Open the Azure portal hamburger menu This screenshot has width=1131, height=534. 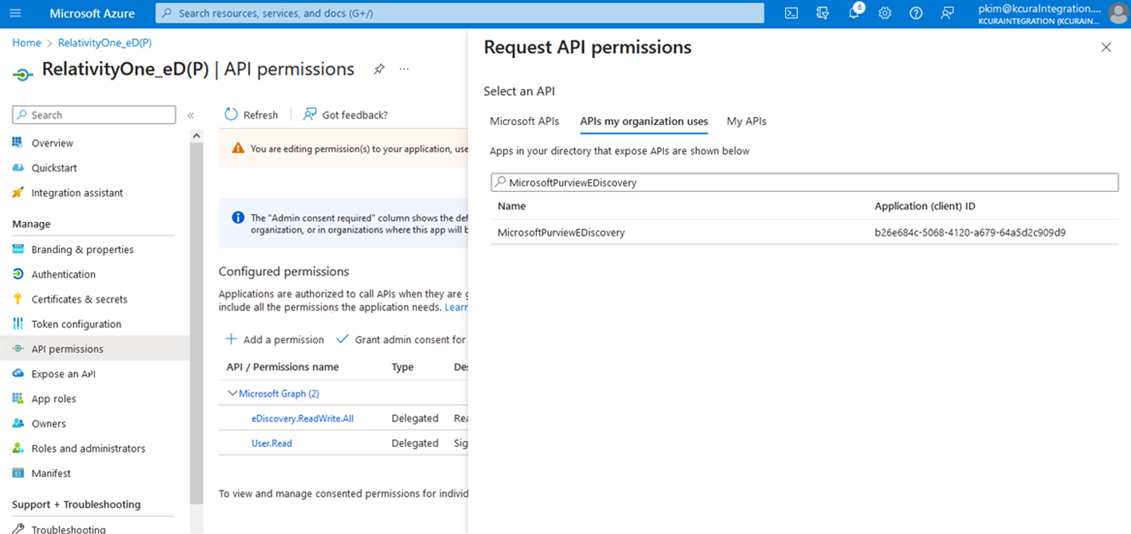17,13
